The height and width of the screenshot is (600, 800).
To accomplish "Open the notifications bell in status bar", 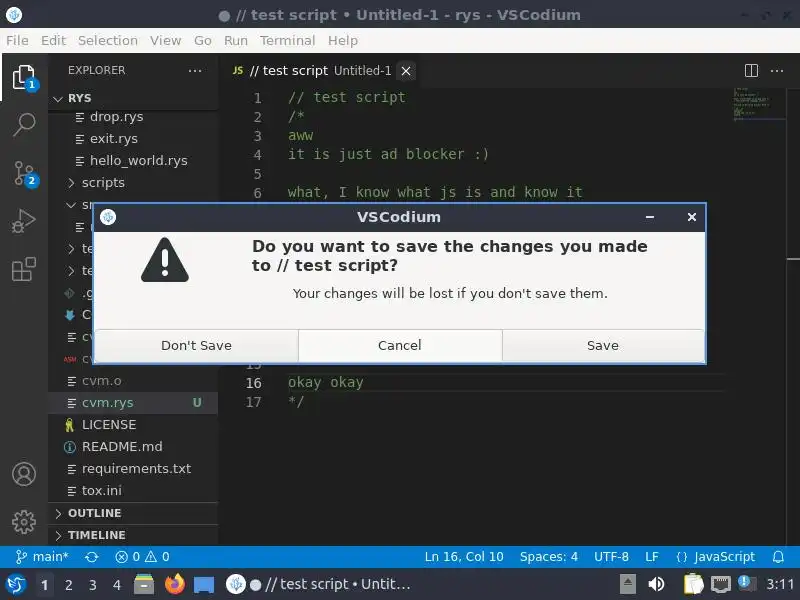I will click(778, 557).
